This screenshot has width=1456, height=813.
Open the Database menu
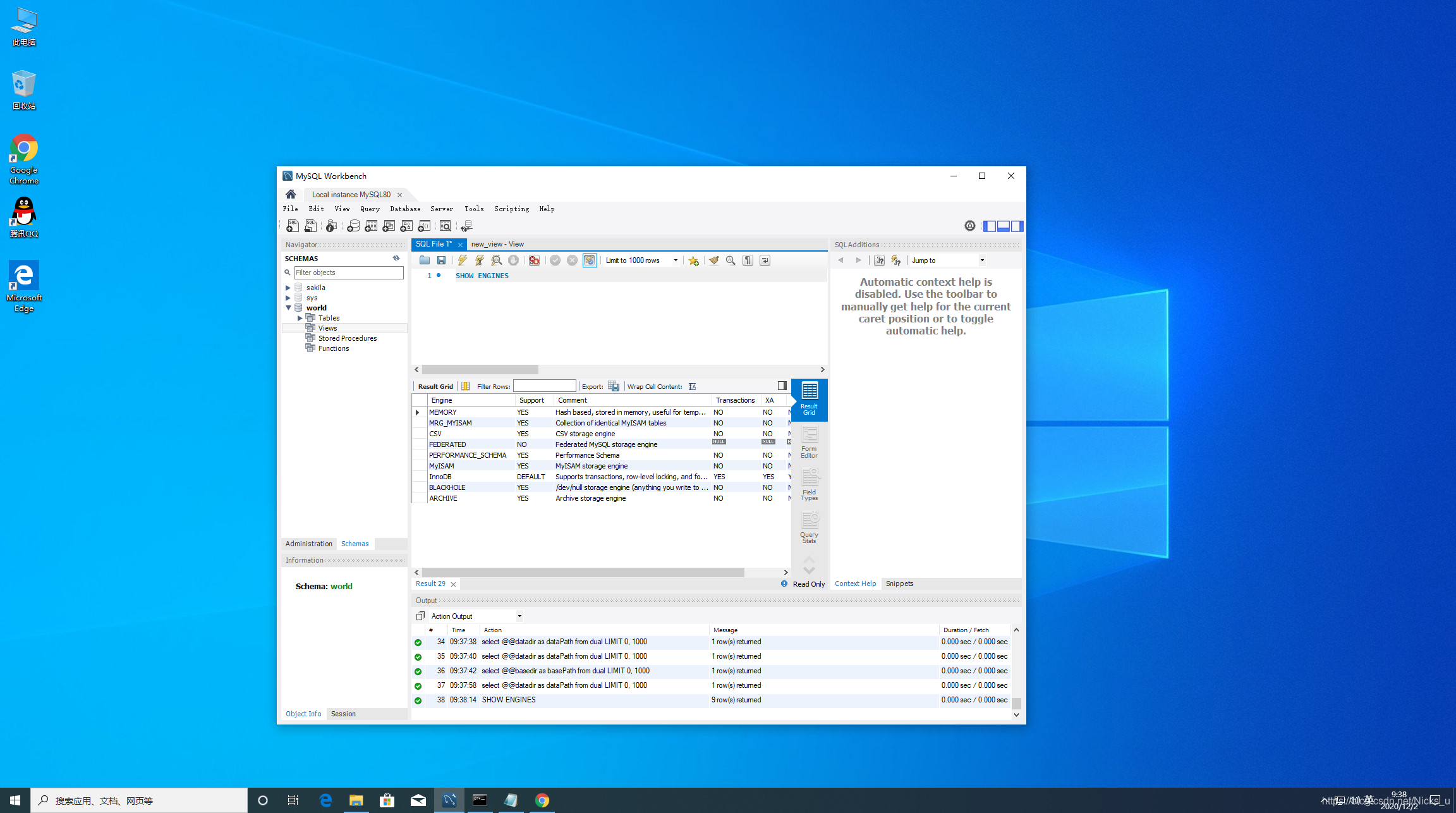[x=405, y=209]
